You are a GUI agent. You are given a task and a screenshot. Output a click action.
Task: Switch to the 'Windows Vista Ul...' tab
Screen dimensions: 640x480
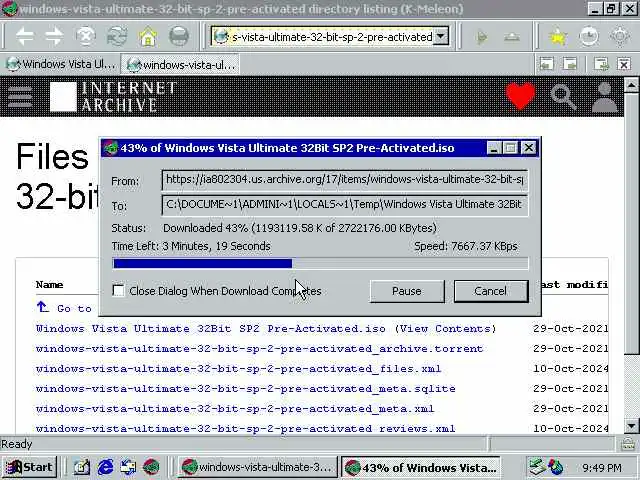(60, 64)
